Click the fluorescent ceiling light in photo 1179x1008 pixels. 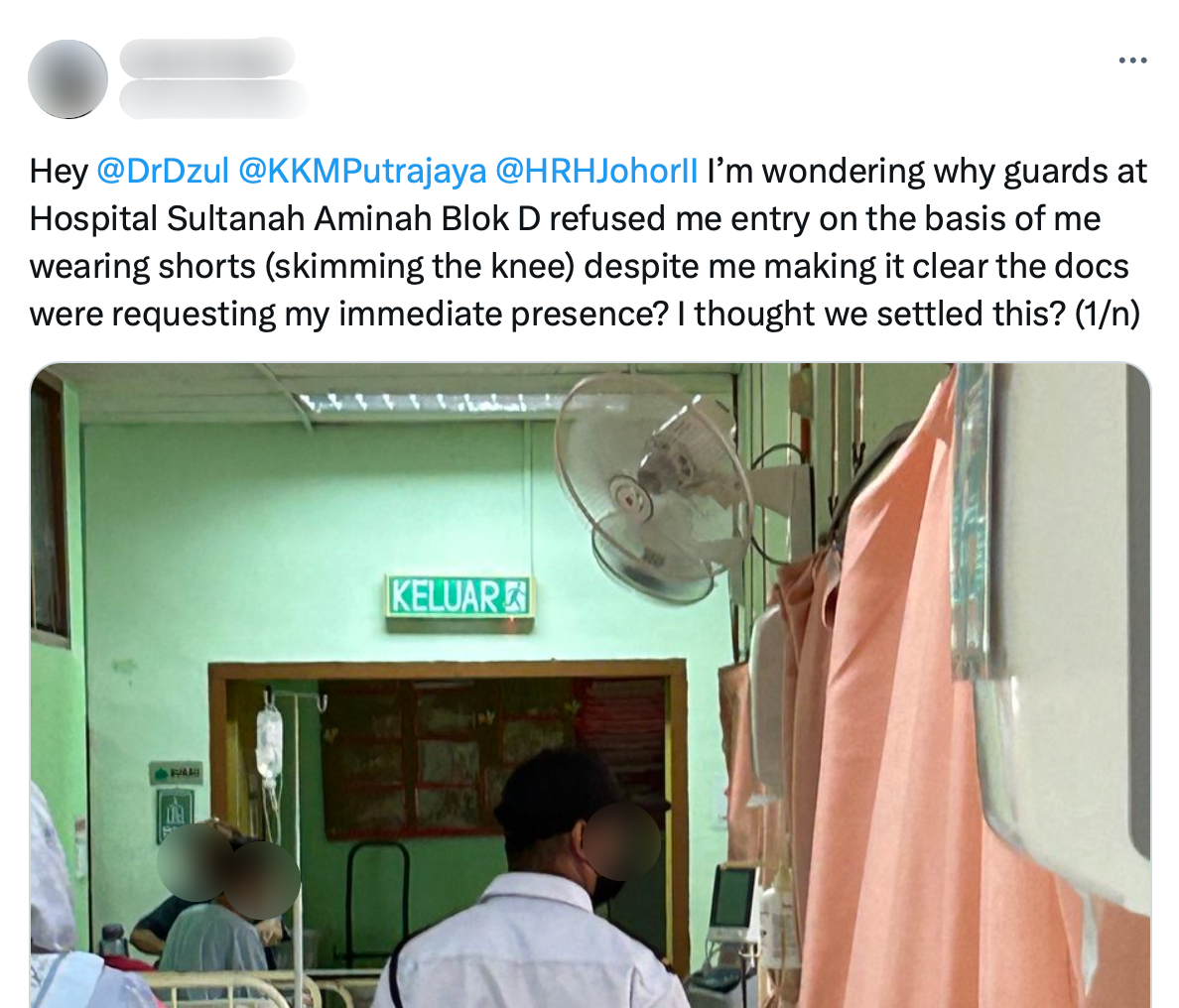click(x=429, y=404)
